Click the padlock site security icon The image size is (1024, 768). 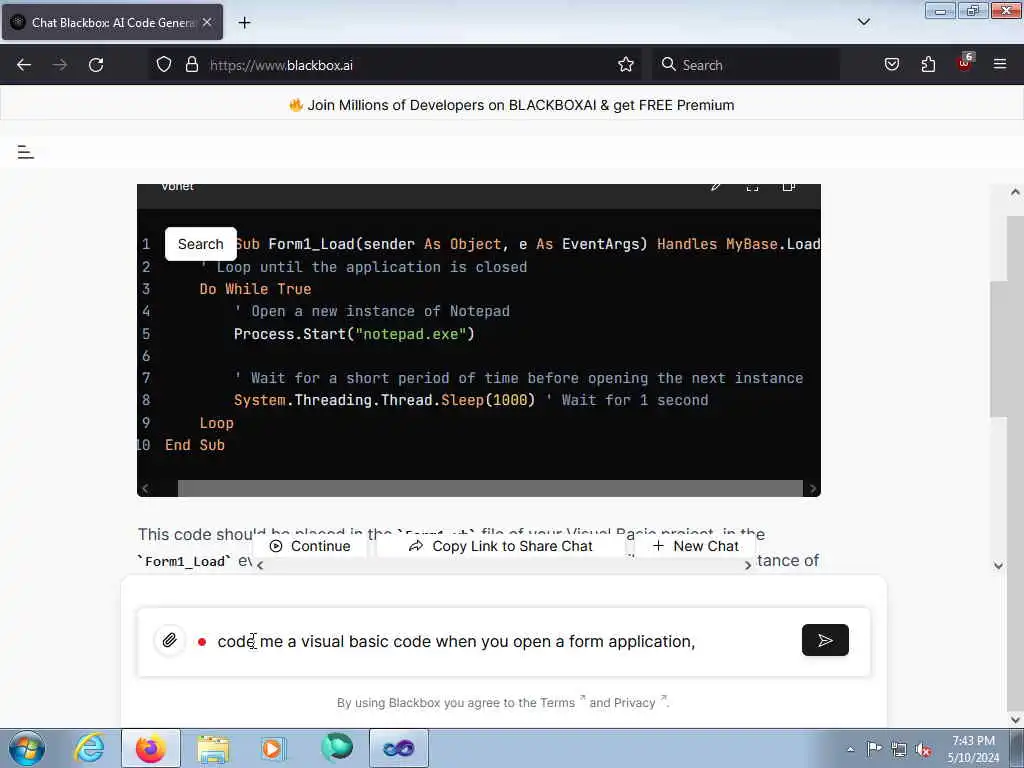(191, 65)
